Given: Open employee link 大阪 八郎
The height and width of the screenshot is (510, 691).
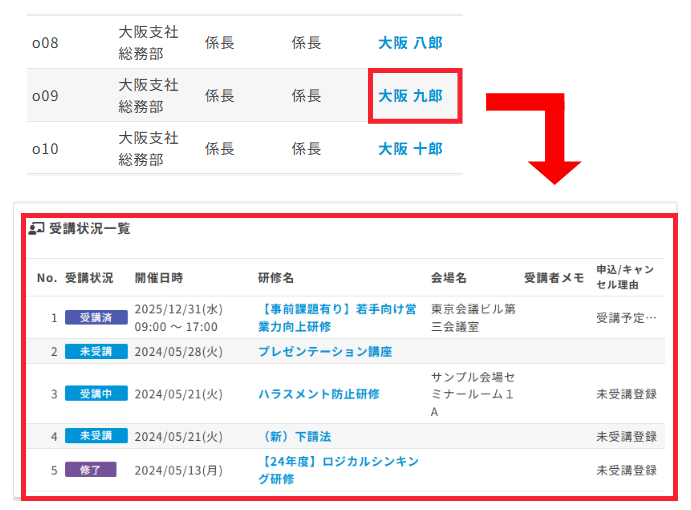Looking at the screenshot, I should click(x=410, y=43).
